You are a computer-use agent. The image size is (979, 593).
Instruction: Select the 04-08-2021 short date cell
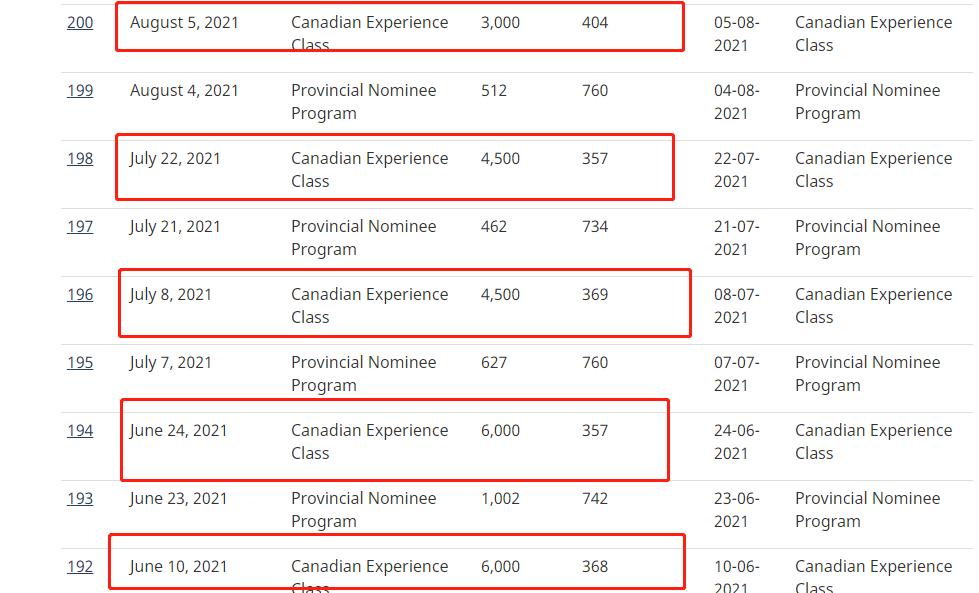(737, 101)
